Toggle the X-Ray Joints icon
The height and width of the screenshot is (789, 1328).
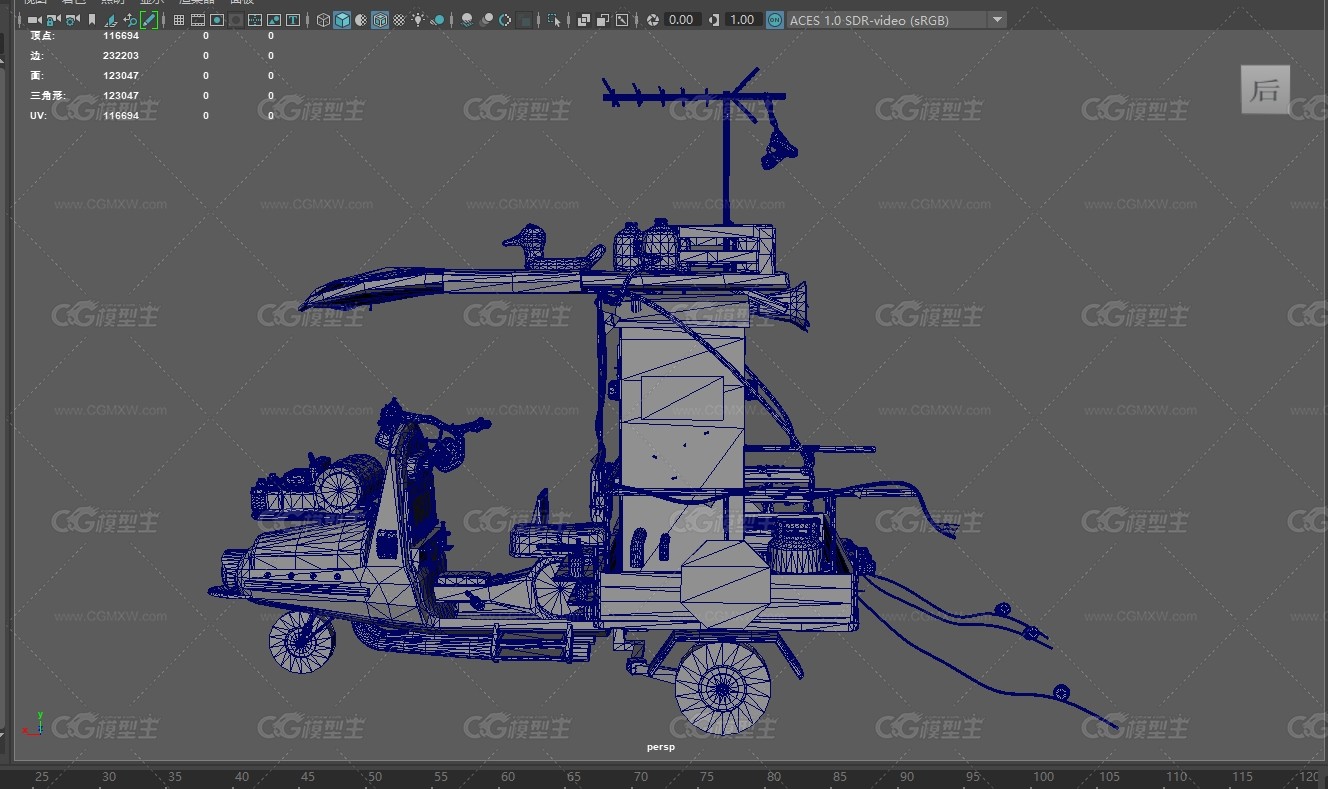pyautogui.click(x=622, y=20)
